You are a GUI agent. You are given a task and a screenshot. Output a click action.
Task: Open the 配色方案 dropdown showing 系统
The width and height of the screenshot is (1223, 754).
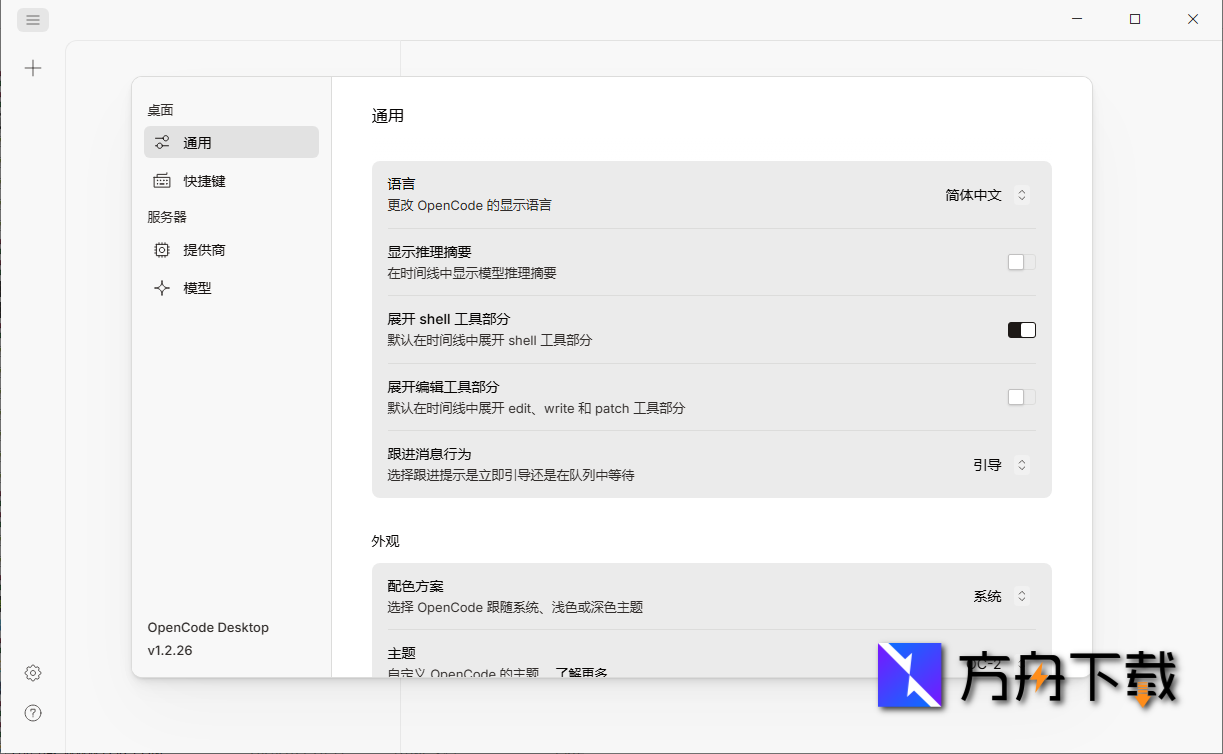point(999,595)
